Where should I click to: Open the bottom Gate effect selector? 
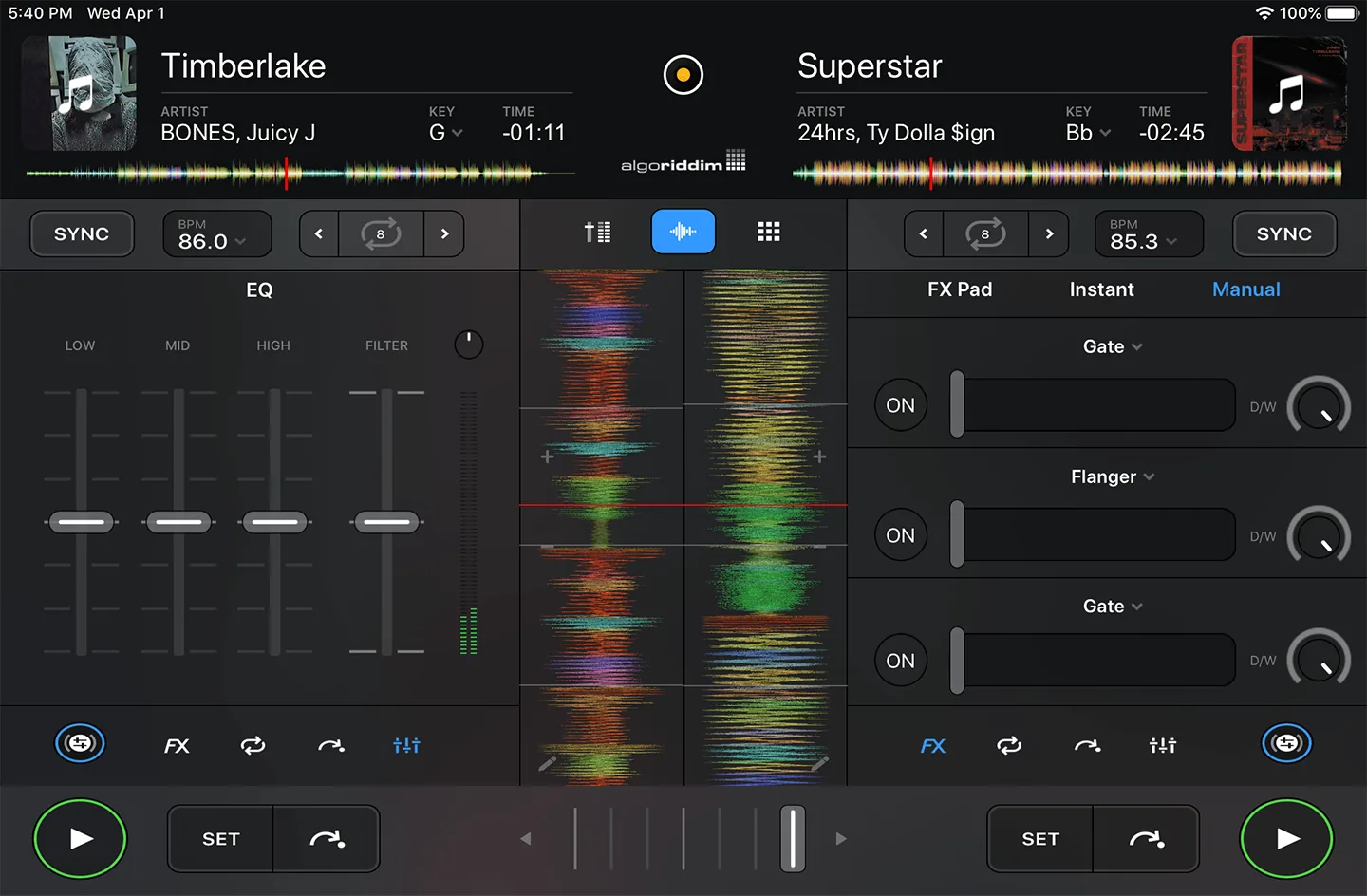coord(1113,606)
